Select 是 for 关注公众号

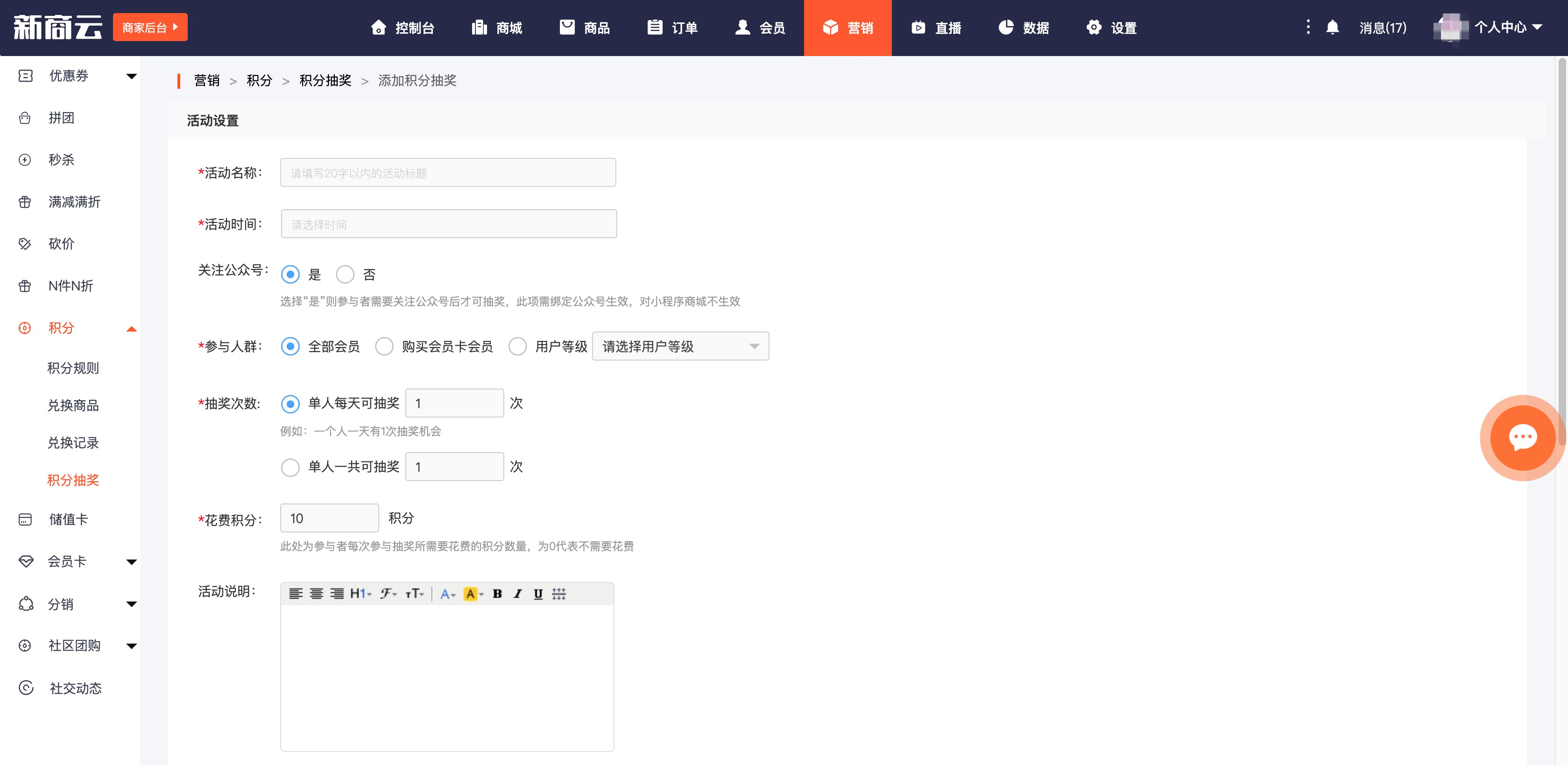click(290, 275)
